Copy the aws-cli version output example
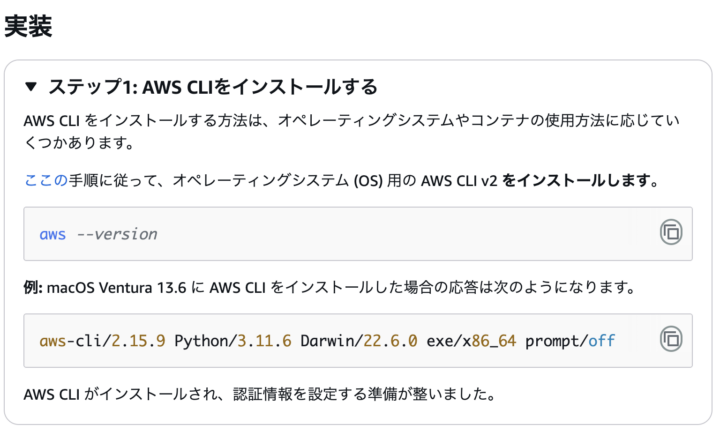720x432 pixels. pyautogui.click(x=670, y=340)
